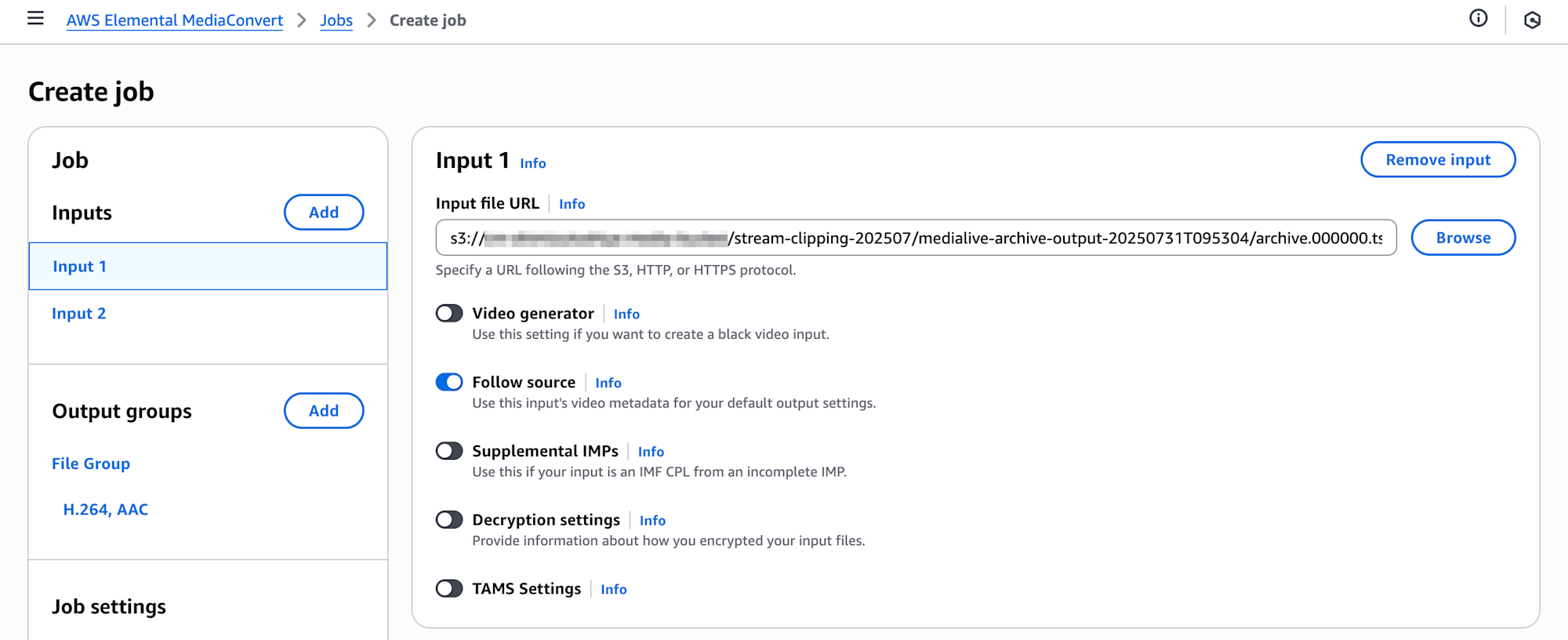
Task: Add a new input
Action: [324, 213]
